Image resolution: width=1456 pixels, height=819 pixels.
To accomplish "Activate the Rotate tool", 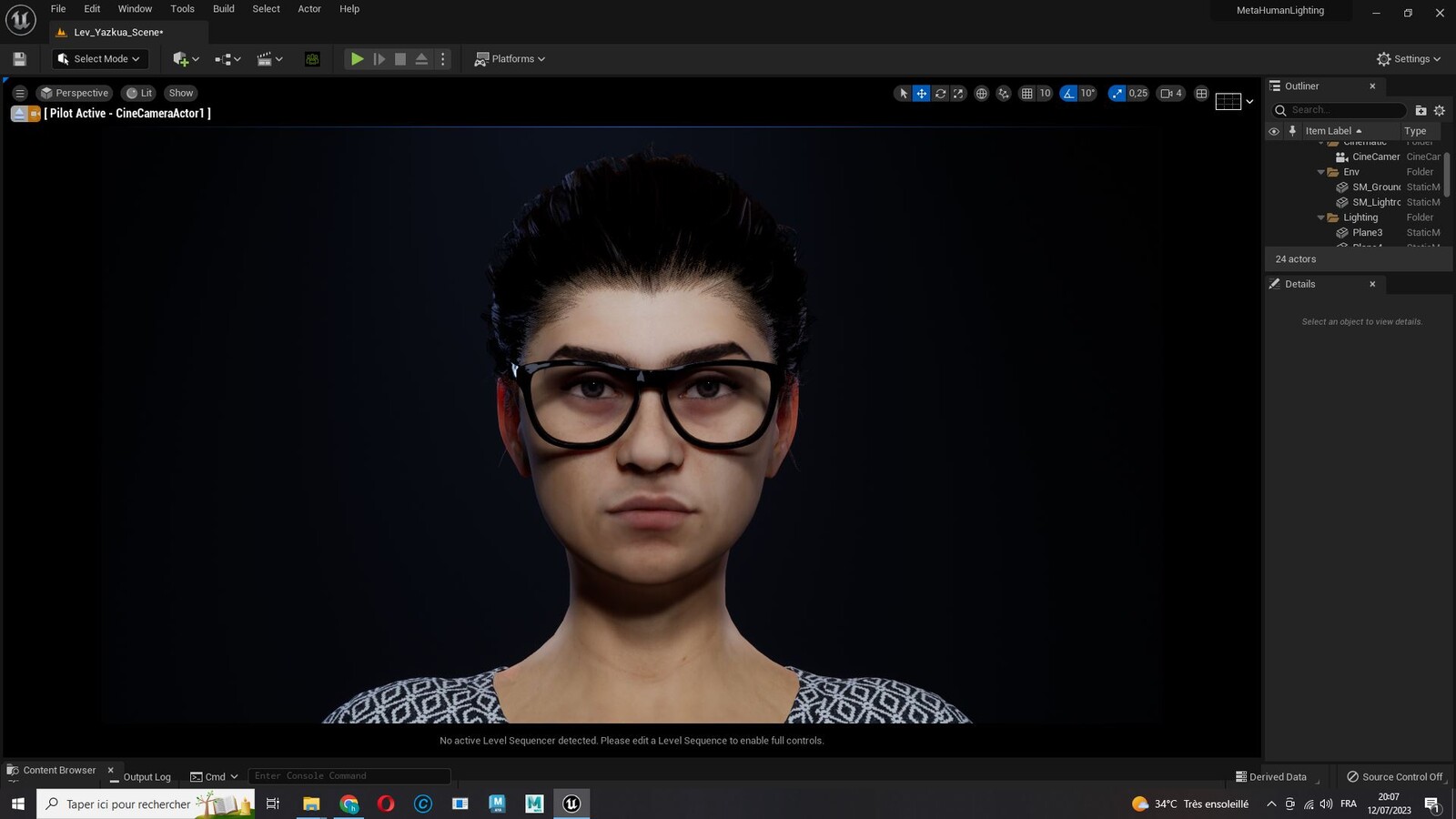I will [x=940, y=93].
